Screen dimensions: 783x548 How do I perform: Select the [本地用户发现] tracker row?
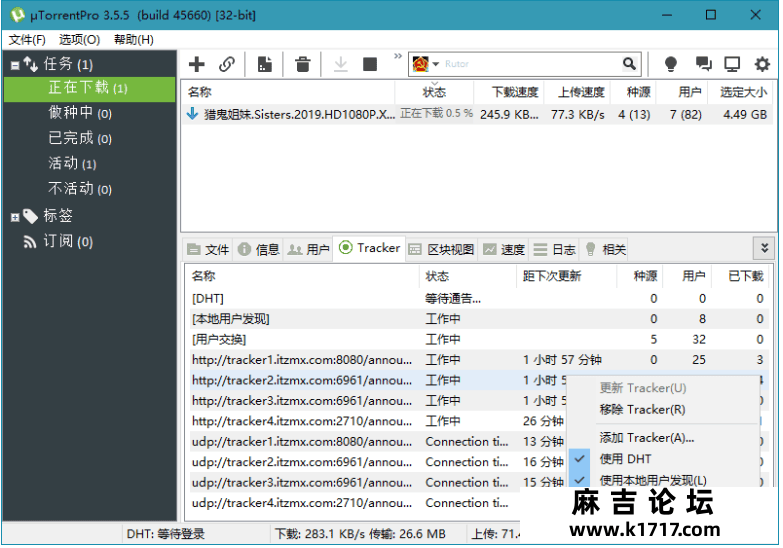(478, 319)
